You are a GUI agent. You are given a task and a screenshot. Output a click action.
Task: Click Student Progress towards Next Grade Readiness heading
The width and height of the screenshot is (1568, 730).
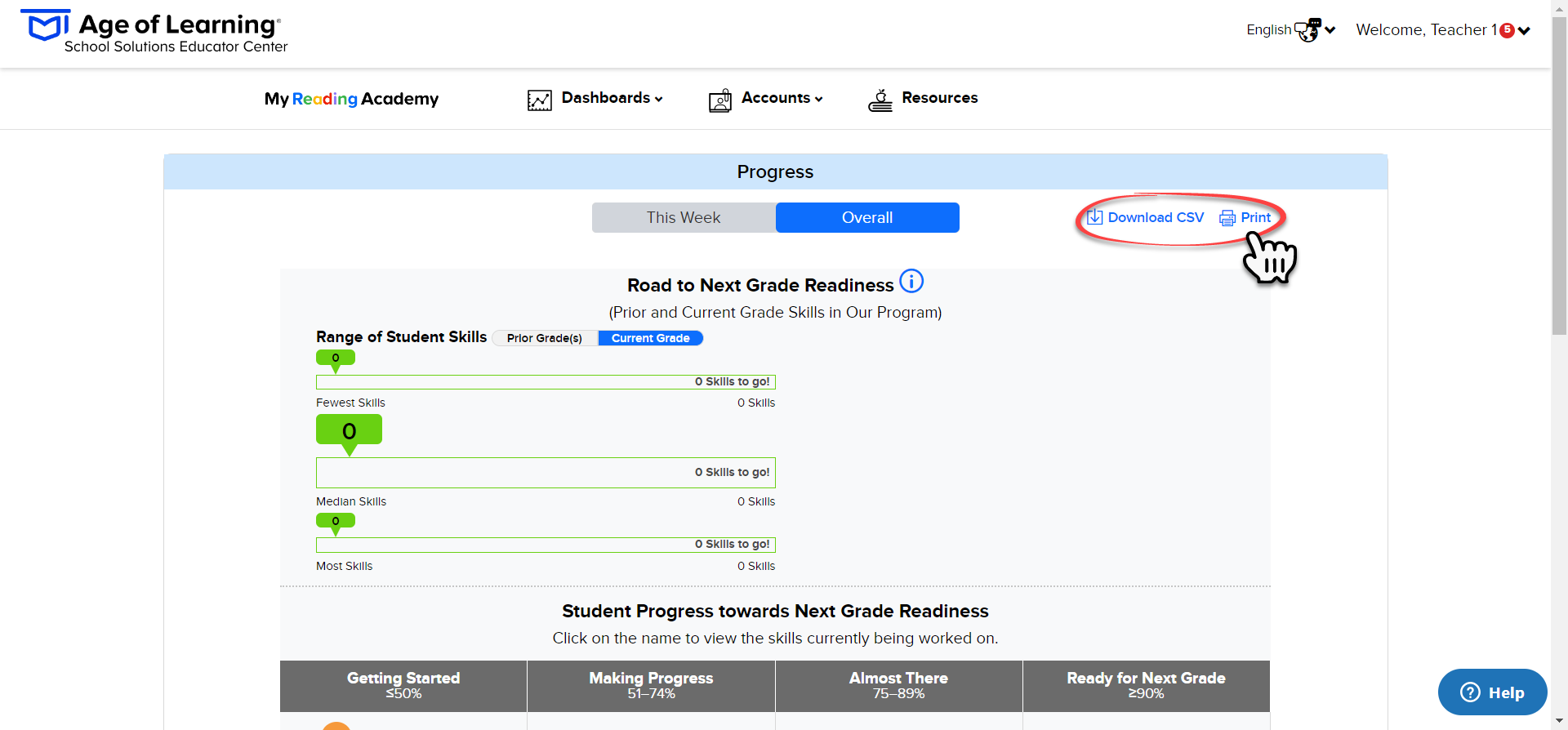coord(775,611)
